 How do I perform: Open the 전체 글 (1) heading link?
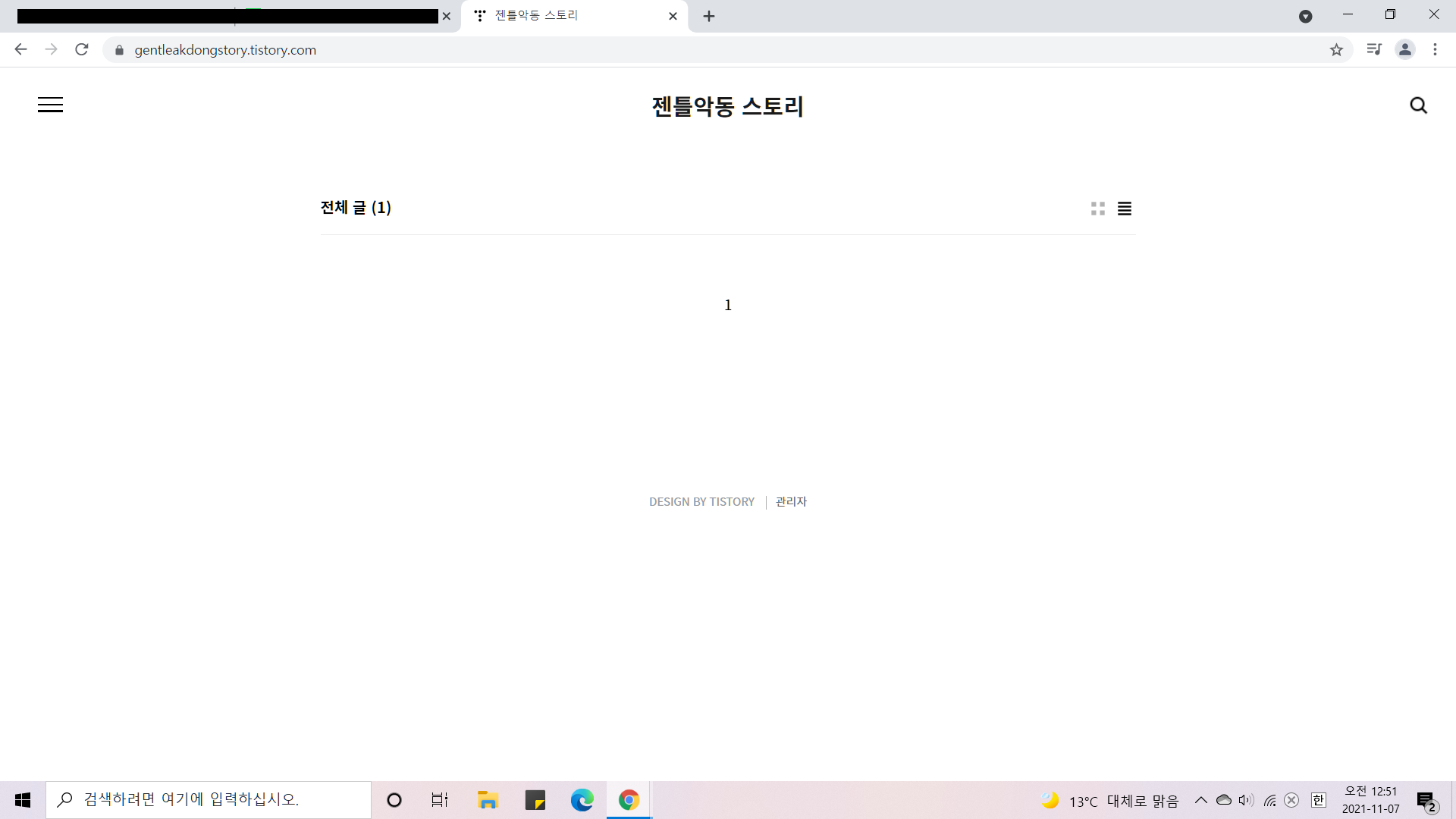point(356,207)
